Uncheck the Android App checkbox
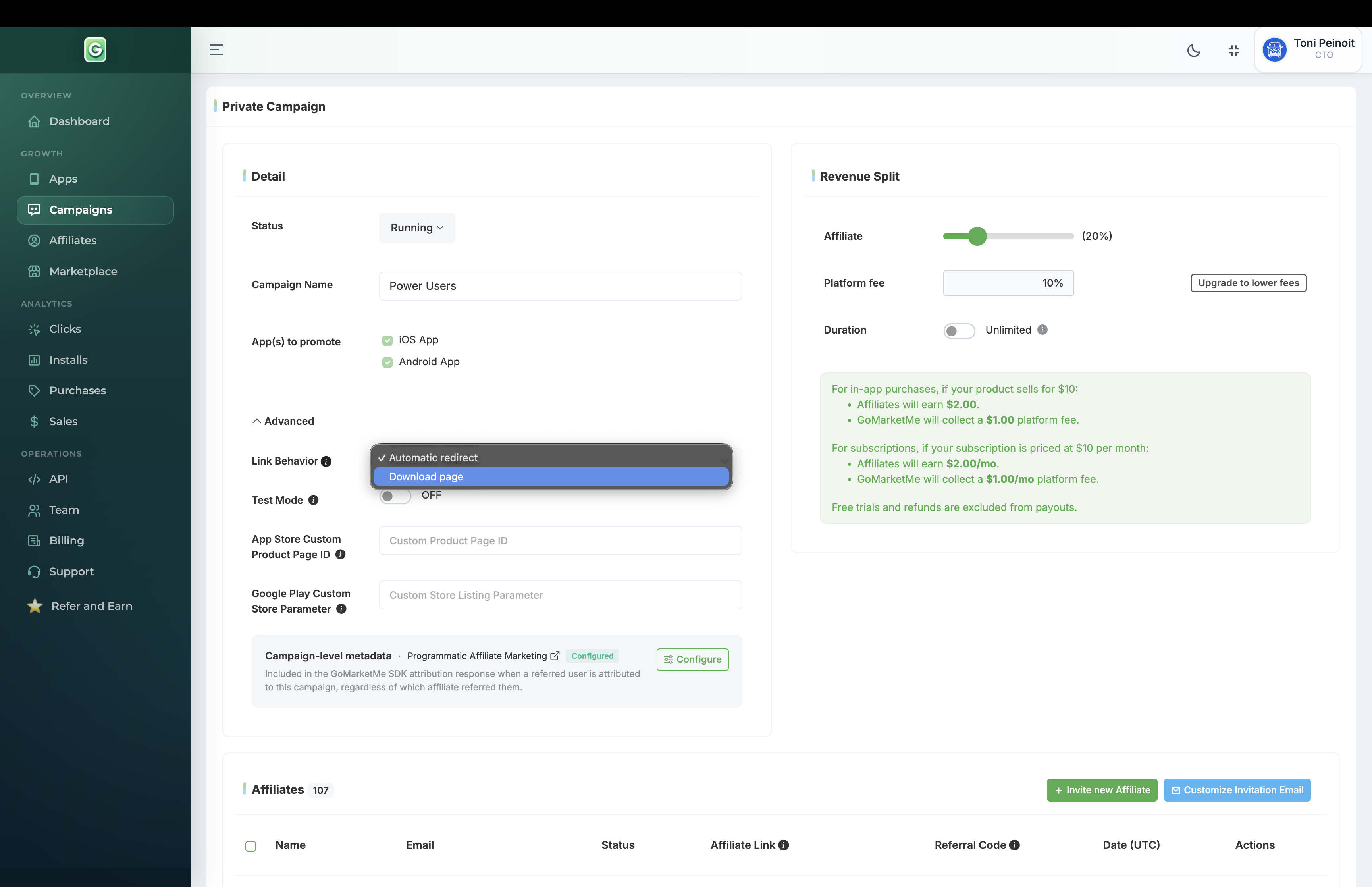Image resolution: width=1372 pixels, height=887 pixels. (387, 362)
